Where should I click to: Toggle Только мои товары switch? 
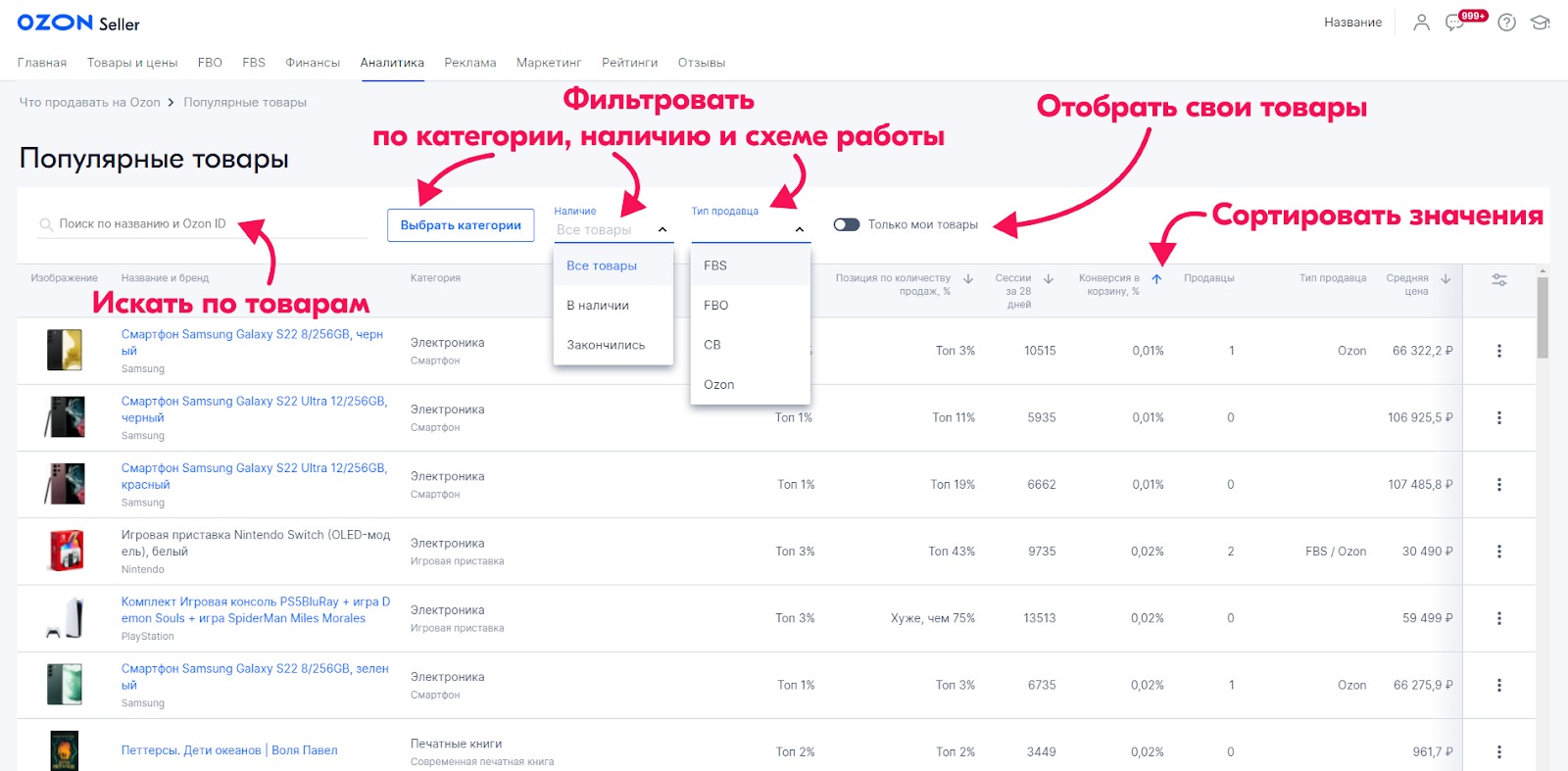(x=847, y=224)
